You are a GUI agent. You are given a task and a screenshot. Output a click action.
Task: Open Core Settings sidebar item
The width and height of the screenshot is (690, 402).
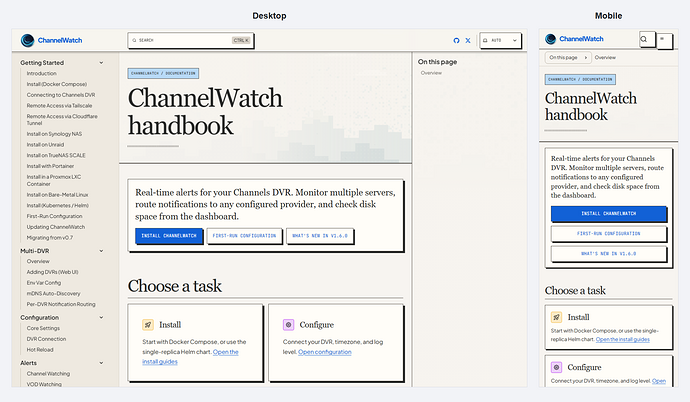[x=43, y=328]
